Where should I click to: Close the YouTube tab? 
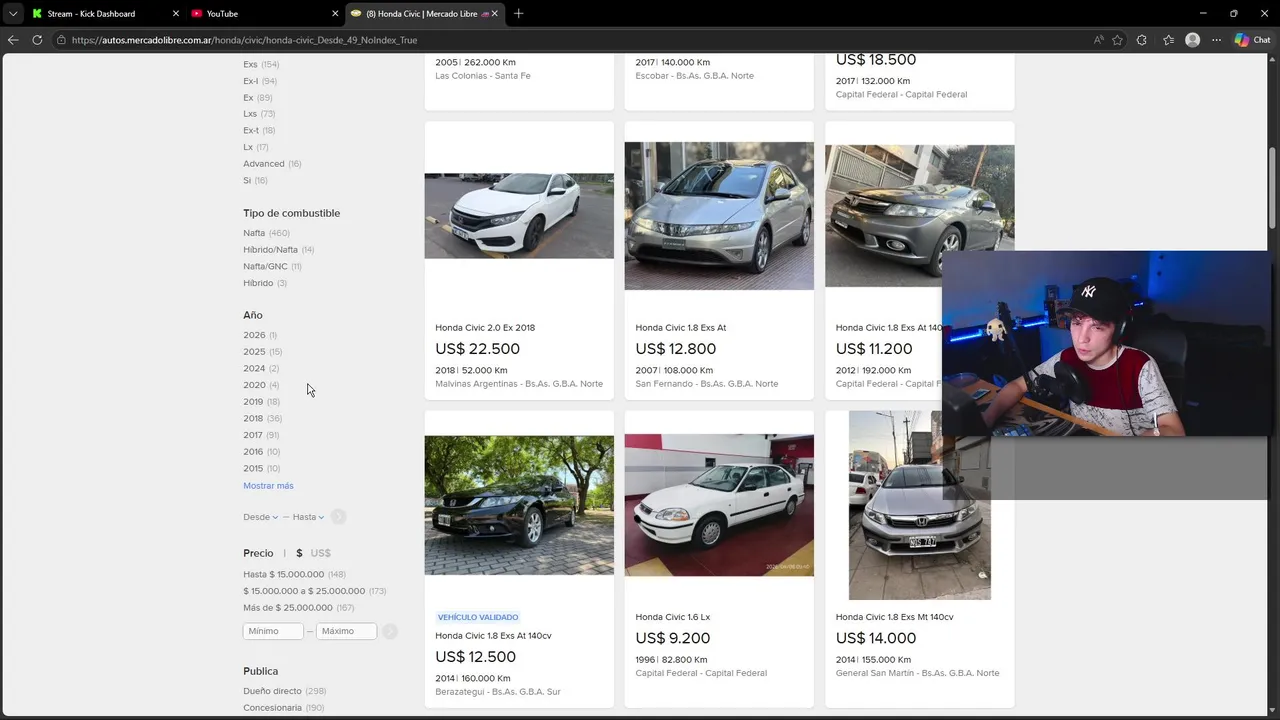334,14
